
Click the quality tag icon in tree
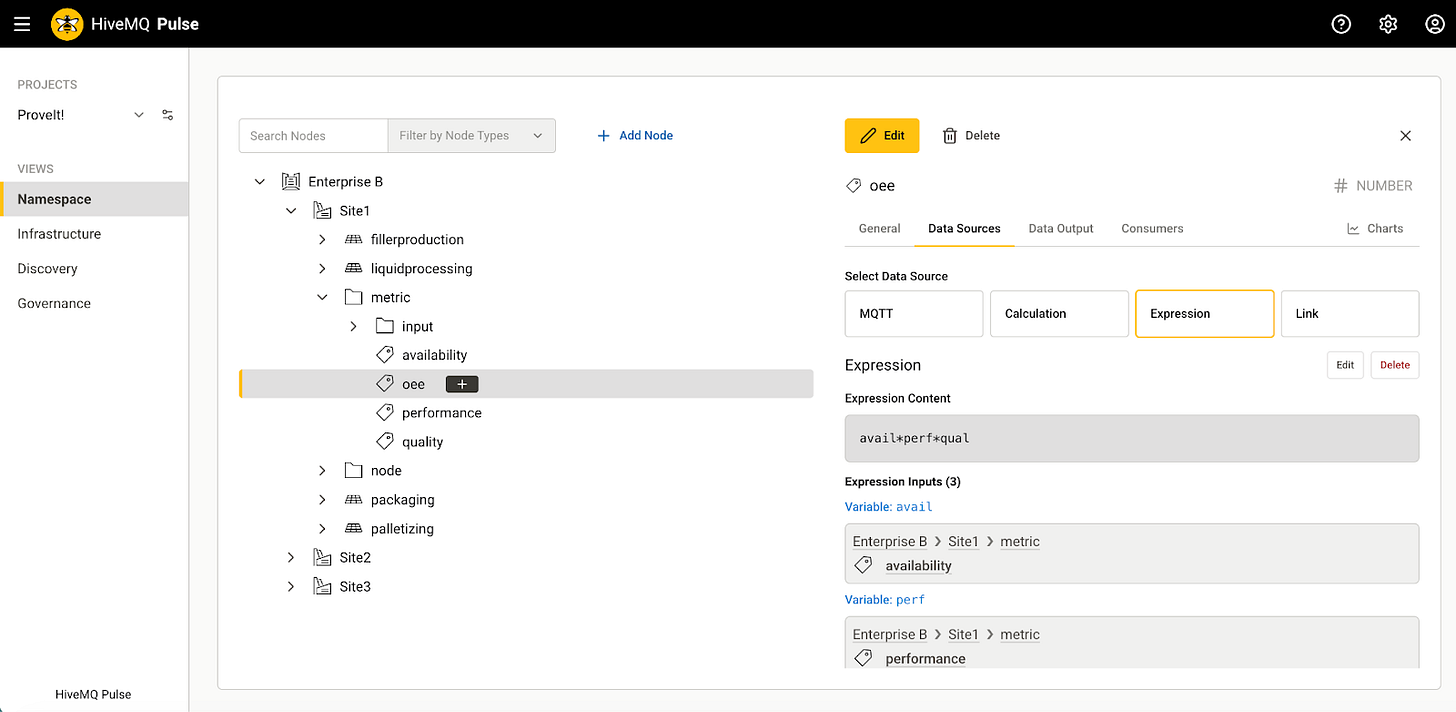(x=385, y=442)
